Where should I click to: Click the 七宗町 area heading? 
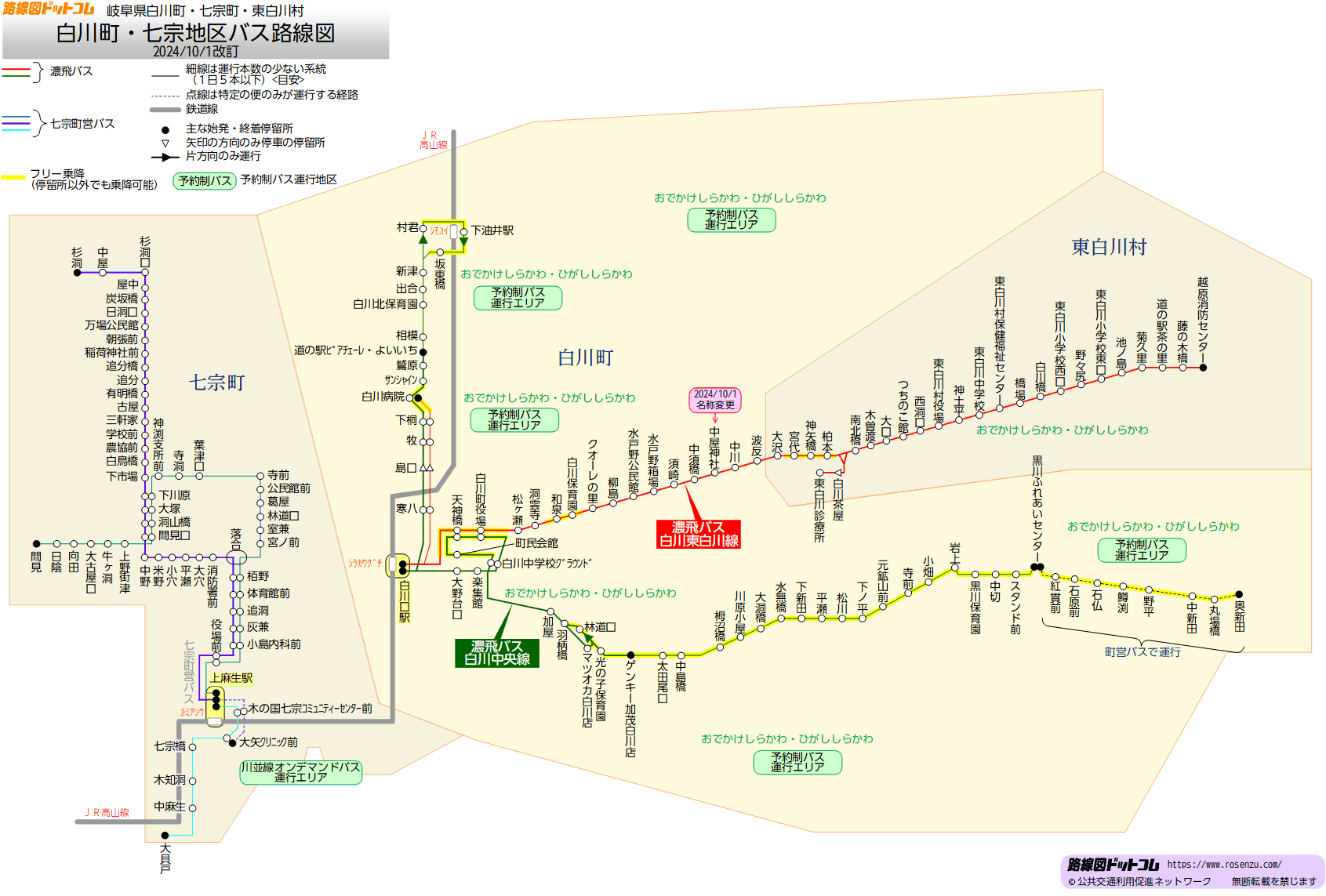click(217, 383)
